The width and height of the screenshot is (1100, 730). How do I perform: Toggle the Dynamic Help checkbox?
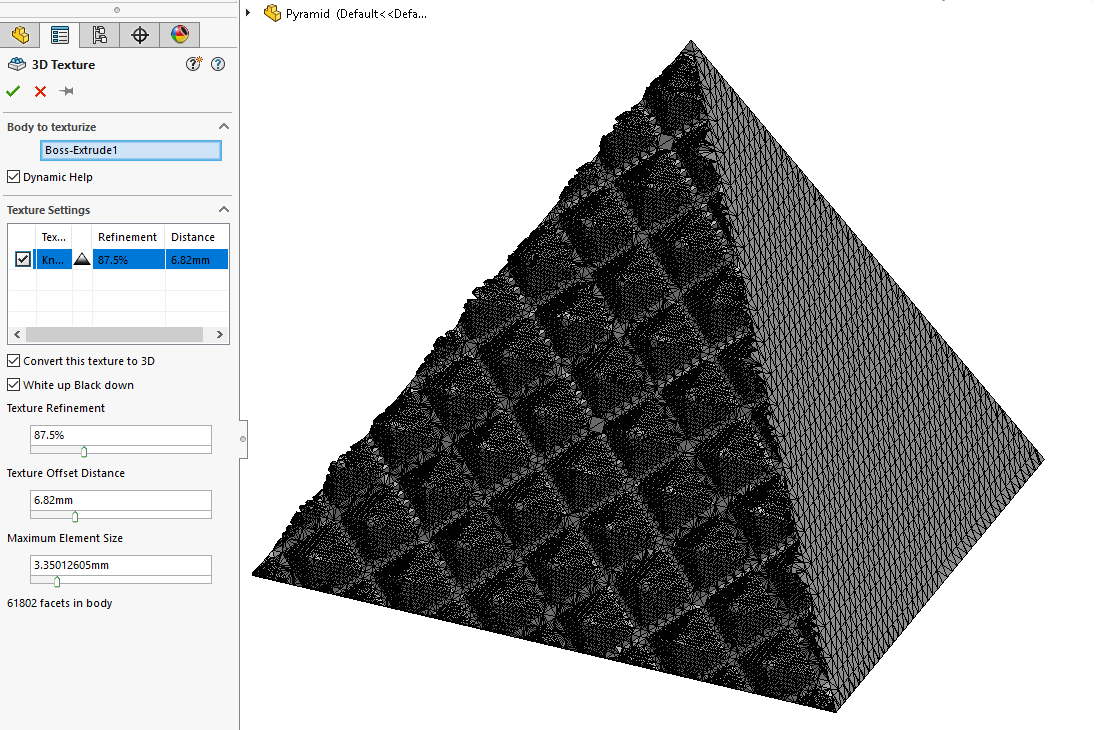click(x=12, y=177)
